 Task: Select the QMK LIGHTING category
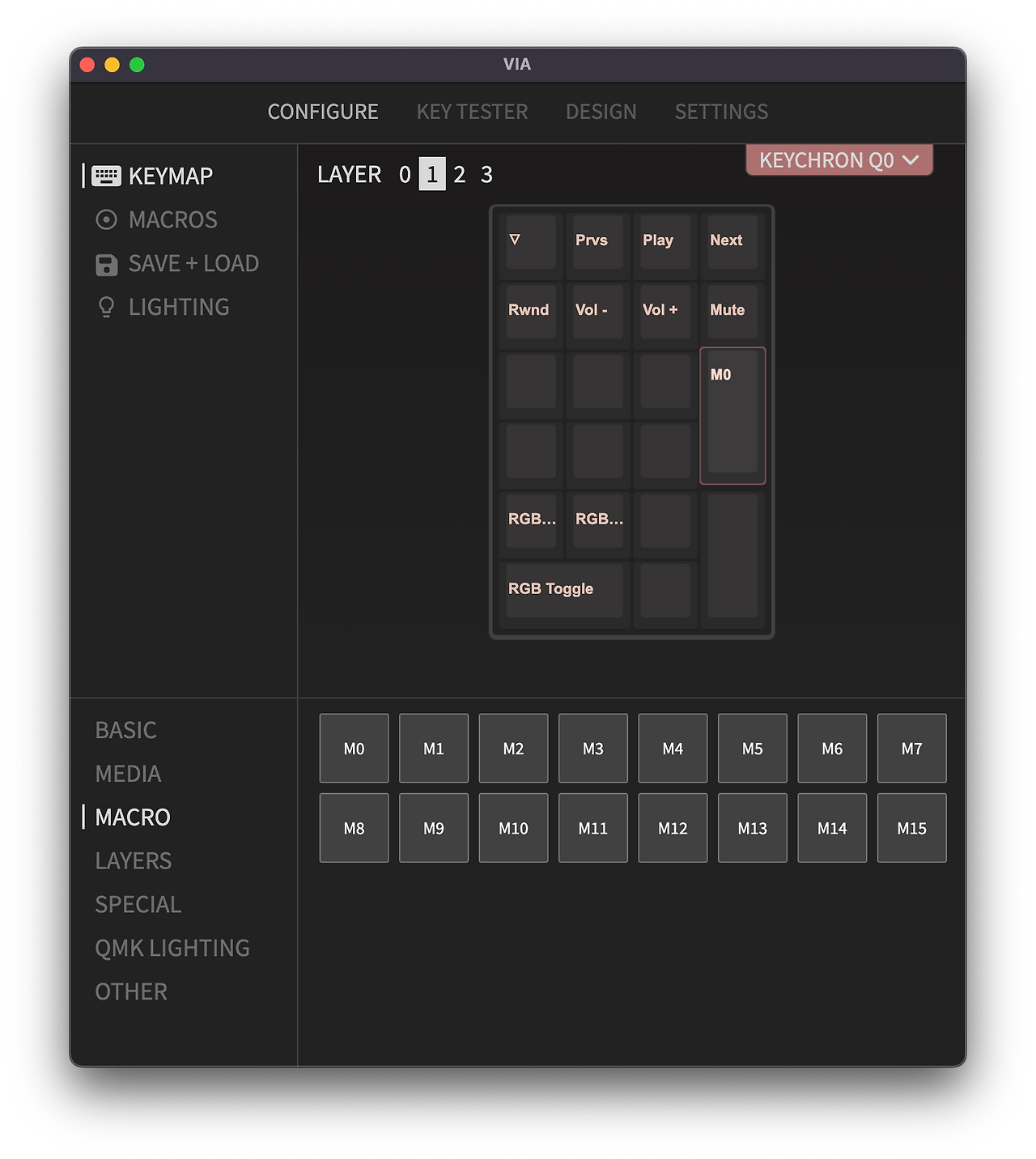click(172, 947)
